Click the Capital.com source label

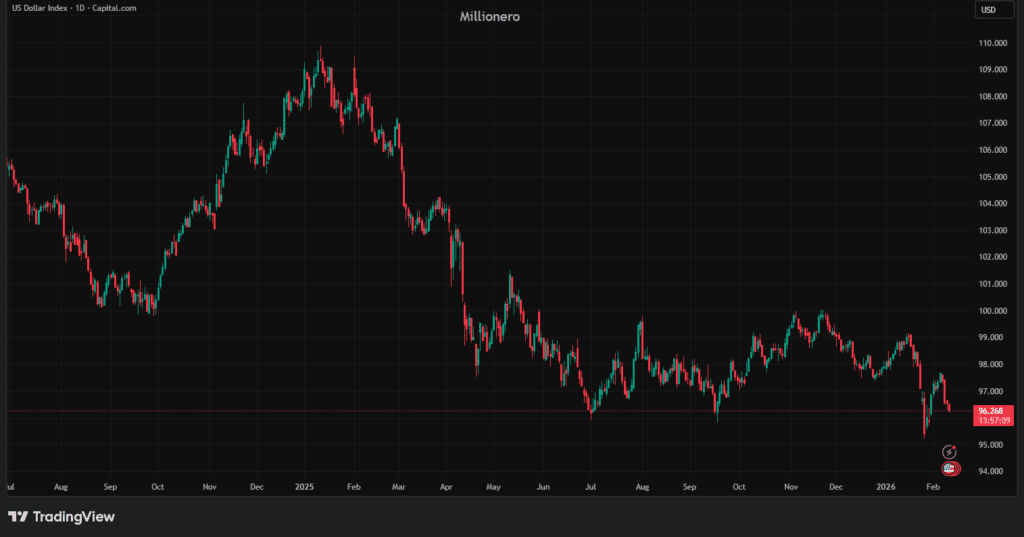click(x=116, y=8)
